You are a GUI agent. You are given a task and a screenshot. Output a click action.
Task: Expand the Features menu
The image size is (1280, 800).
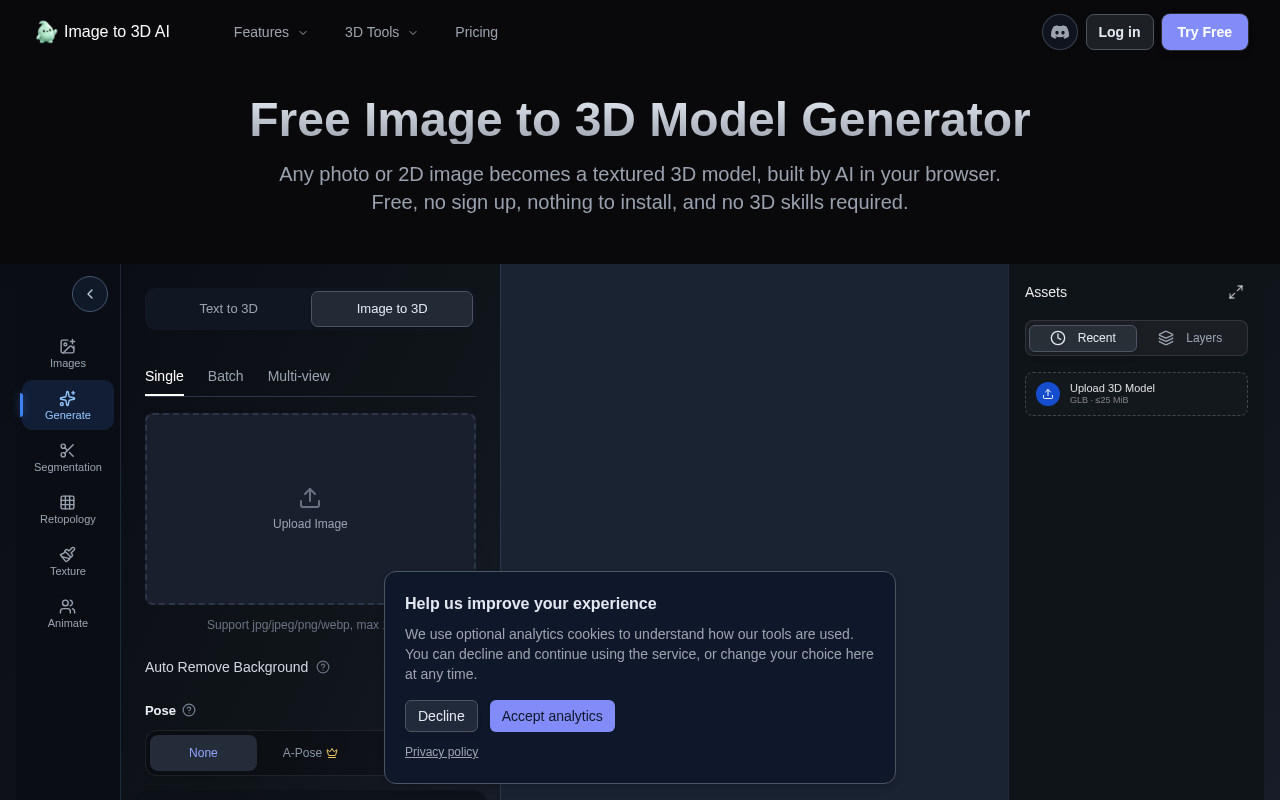[271, 32]
